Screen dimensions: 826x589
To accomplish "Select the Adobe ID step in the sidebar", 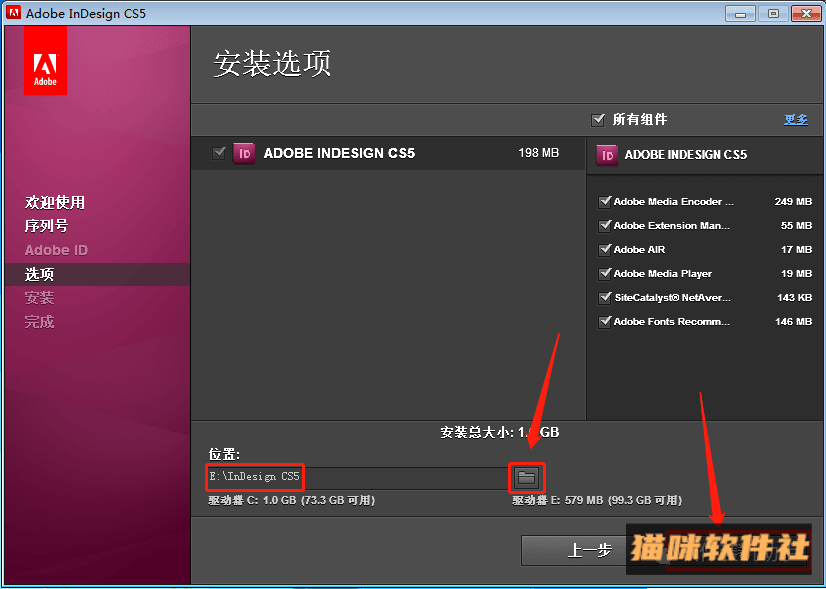I will pos(56,250).
